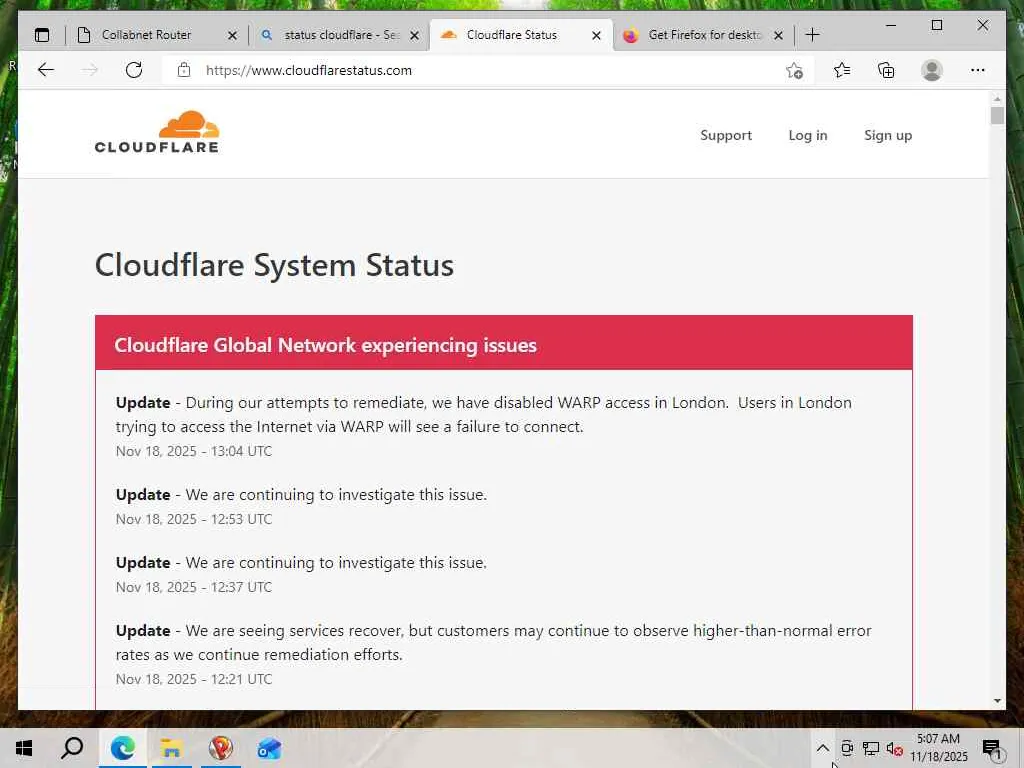This screenshot has width=1024, height=768.
Task: Open Cloudflare Global Network experiencing issues incident
Action: click(325, 345)
